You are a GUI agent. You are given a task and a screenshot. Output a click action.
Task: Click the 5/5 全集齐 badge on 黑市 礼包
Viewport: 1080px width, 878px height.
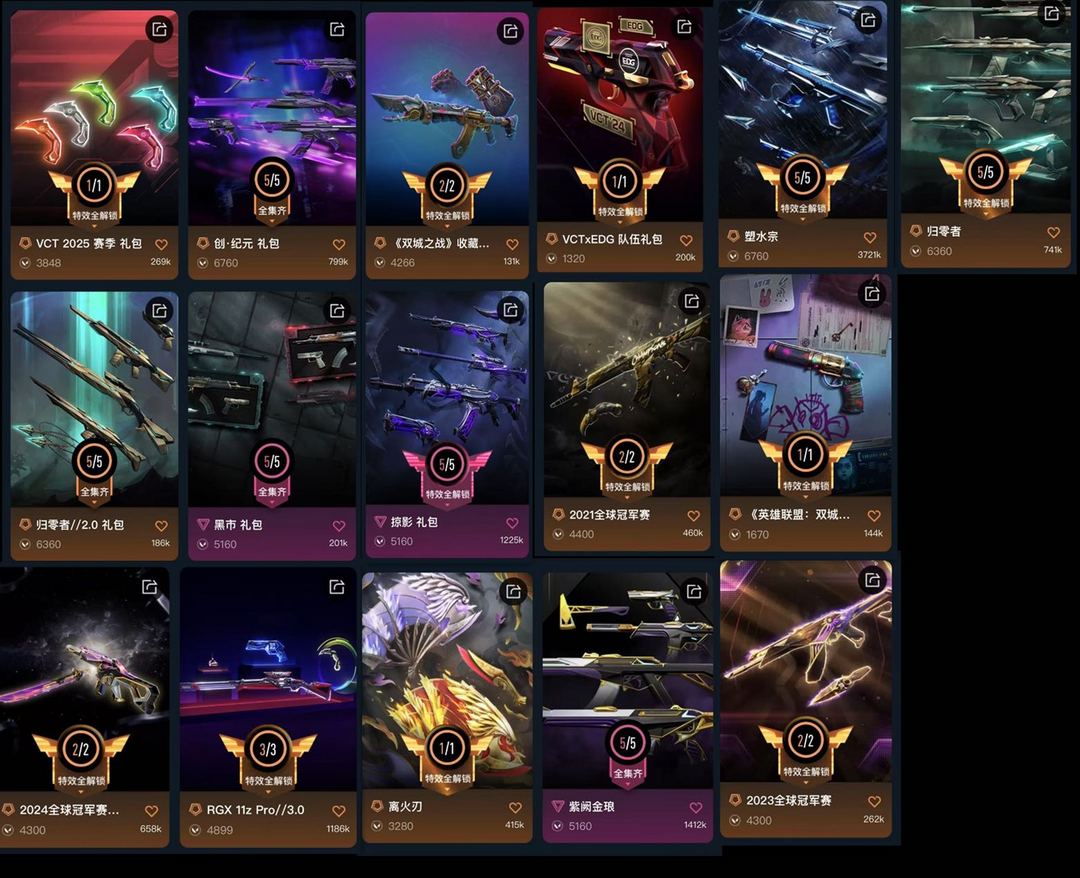[272, 472]
